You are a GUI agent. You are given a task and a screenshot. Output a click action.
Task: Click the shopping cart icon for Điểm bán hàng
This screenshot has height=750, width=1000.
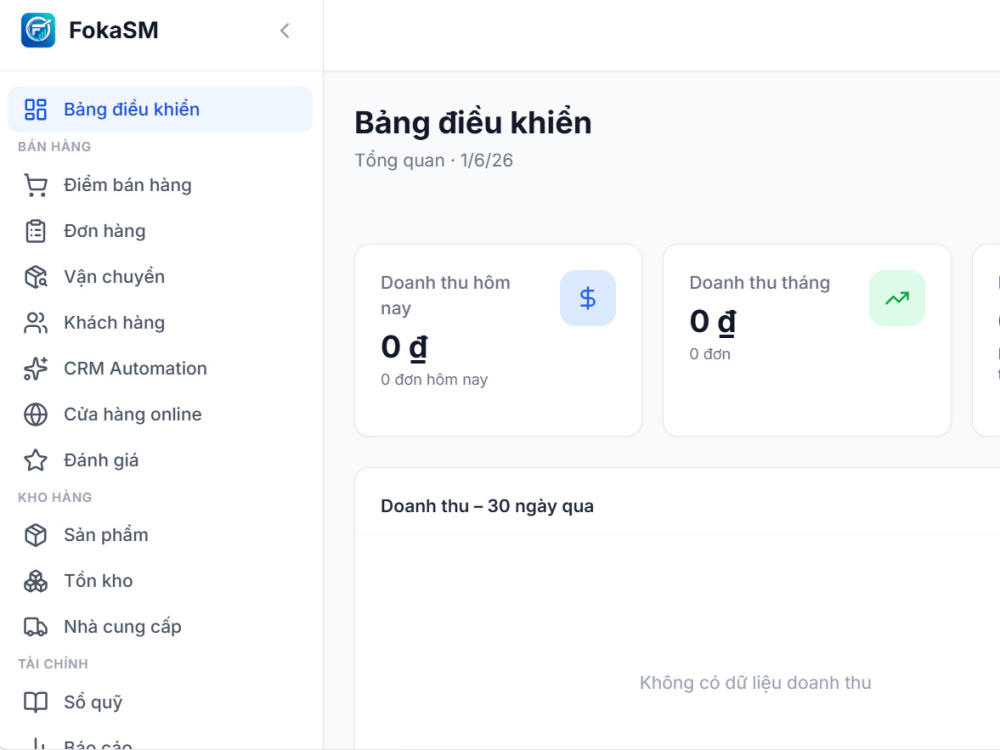click(35, 185)
